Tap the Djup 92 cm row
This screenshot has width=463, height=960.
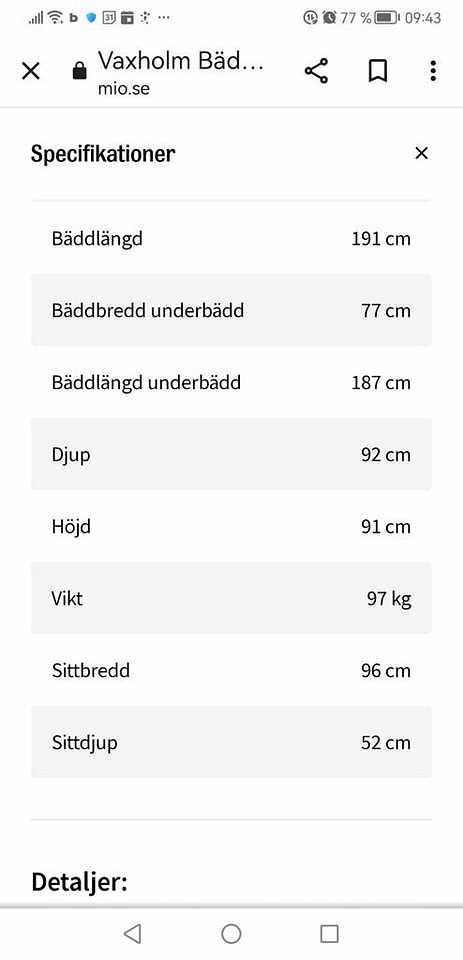(x=232, y=454)
